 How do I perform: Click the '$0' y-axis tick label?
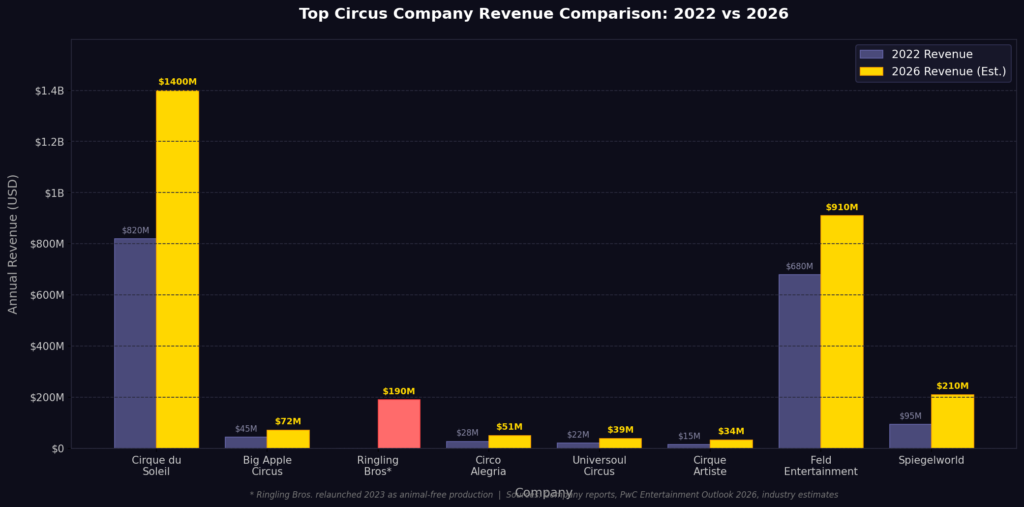point(58,448)
